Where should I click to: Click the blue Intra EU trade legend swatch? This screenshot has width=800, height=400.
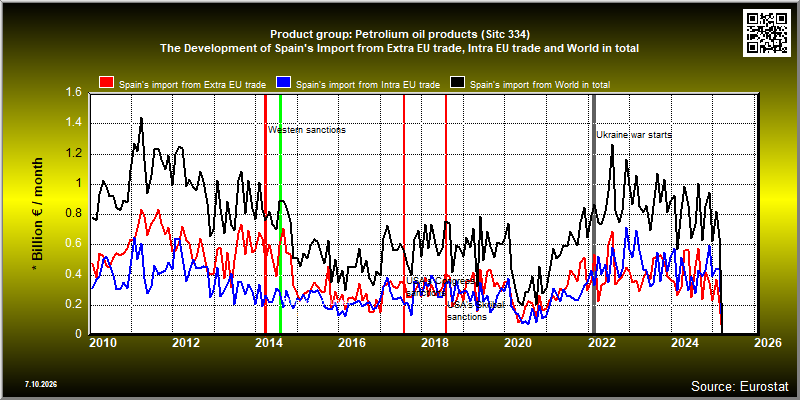pos(283,83)
